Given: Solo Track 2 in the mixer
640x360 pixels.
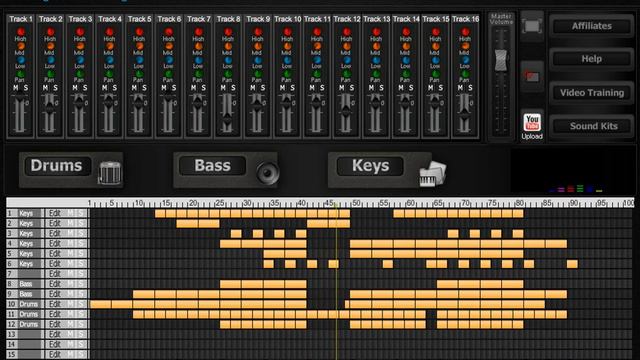Looking at the screenshot, I should (x=56, y=88).
